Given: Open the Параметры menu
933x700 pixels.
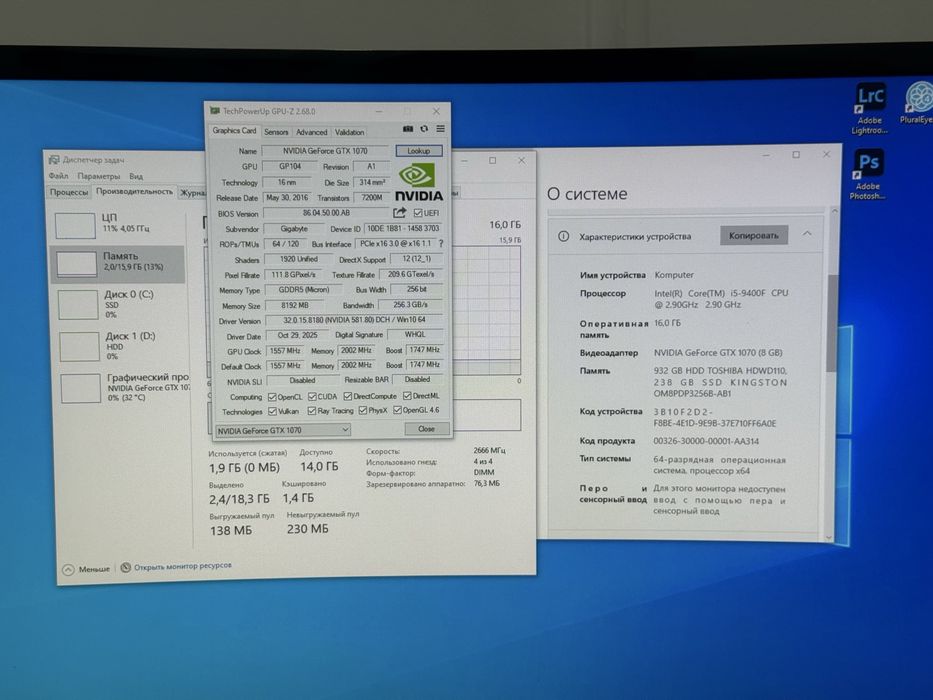Looking at the screenshot, I should click(x=98, y=176).
